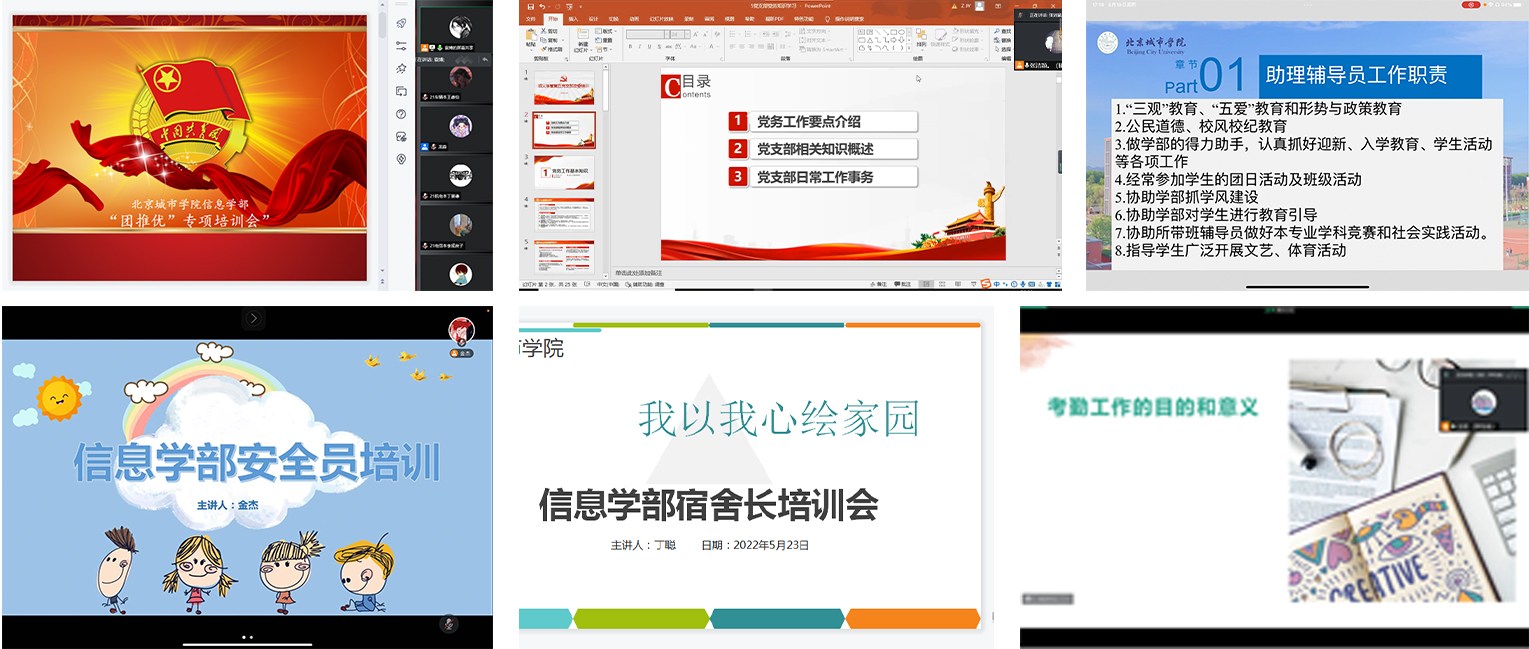Toggle Bold formatting in PowerPoint ribbon
Viewport: 1529px width, 649px height.
coord(630,46)
